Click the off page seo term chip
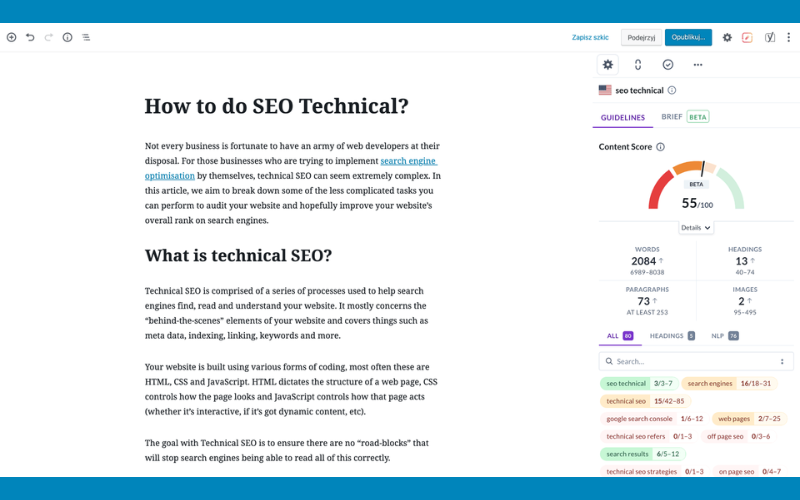Viewport: 800px width, 500px height. tap(738, 436)
